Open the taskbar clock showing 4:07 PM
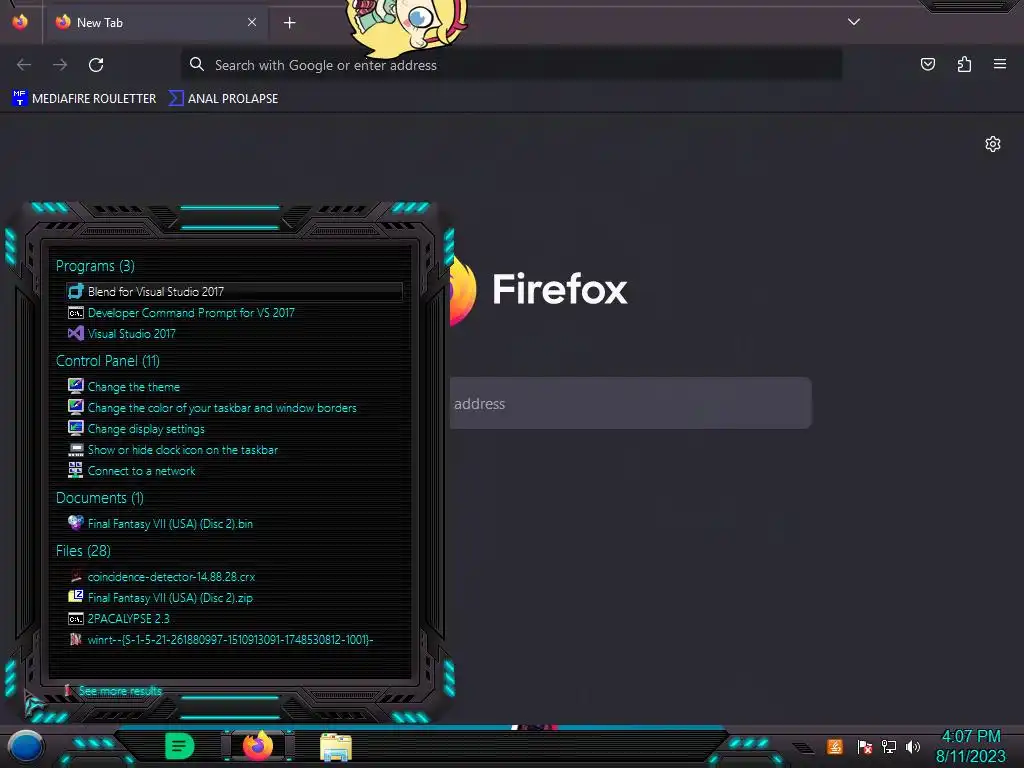The width and height of the screenshot is (1024, 768). (x=971, y=746)
